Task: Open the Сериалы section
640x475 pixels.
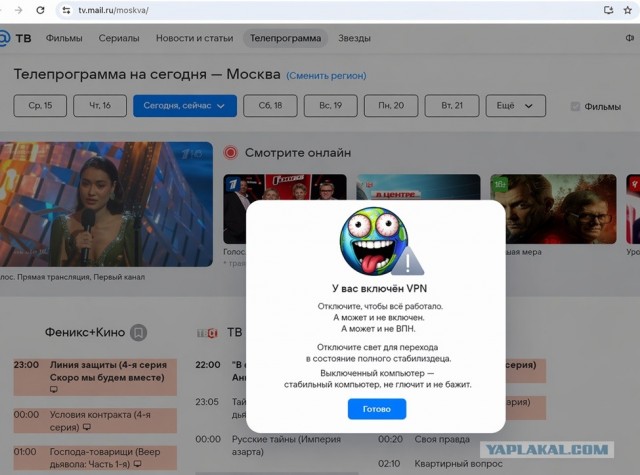Action: 119,38
